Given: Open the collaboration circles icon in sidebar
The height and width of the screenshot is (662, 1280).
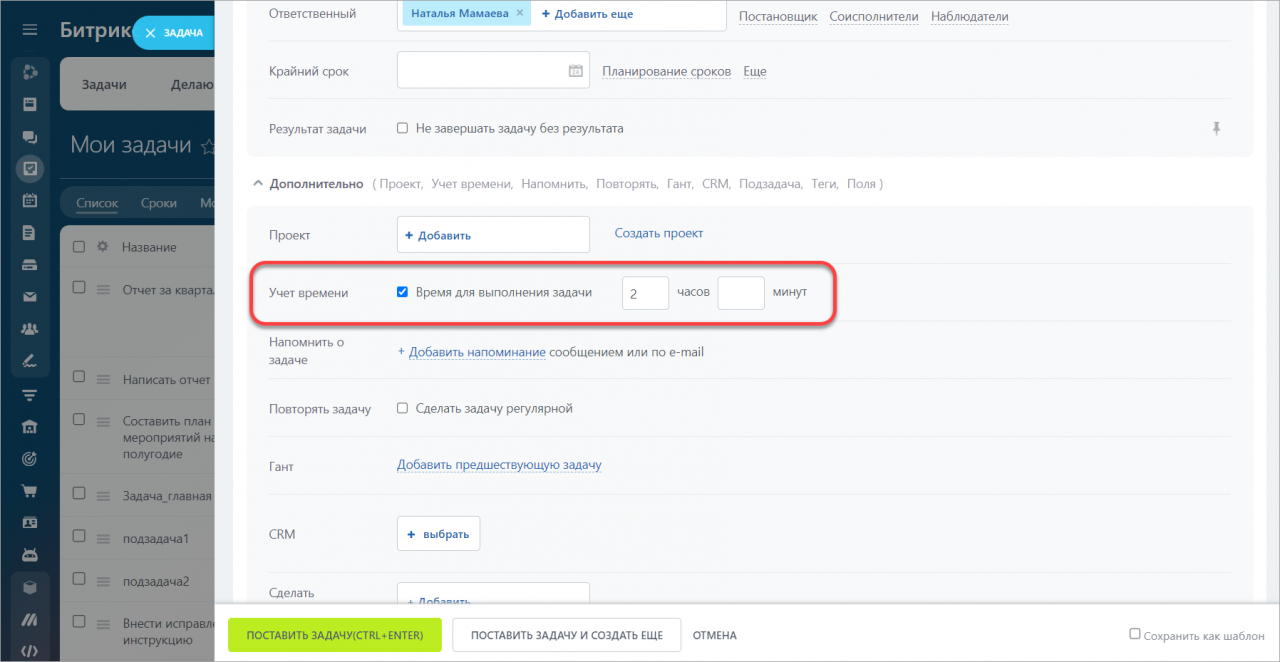Looking at the screenshot, I should click(x=30, y=72).
